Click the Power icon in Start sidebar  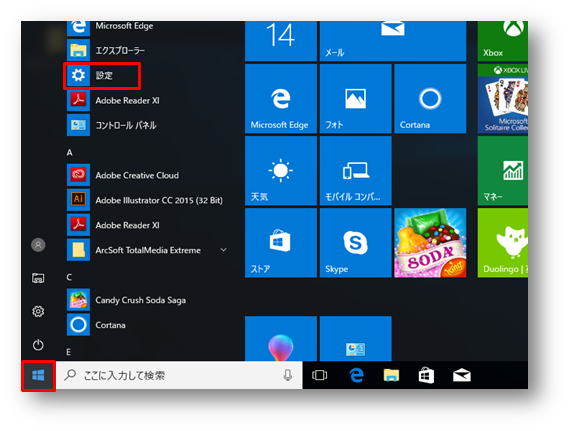[38, 345]
